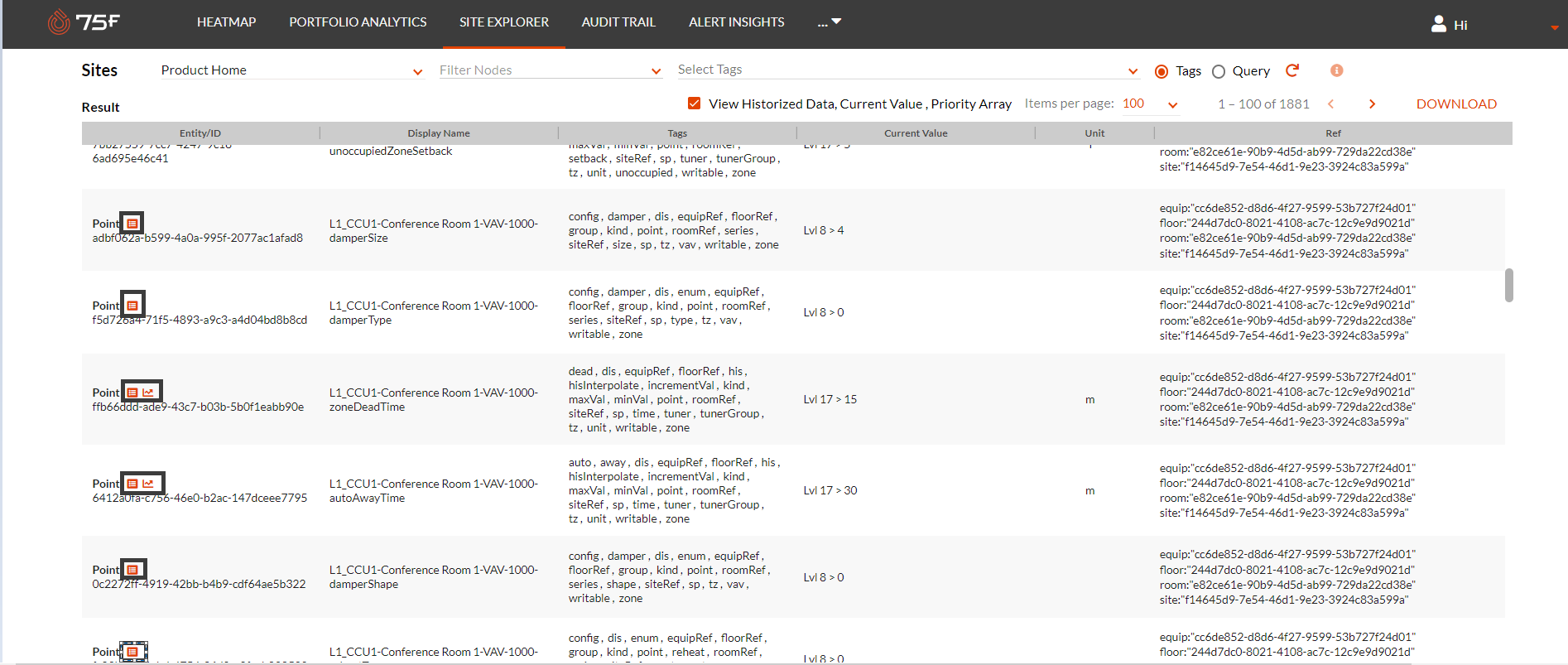Click the Display Name column header

tap(439, 133)
